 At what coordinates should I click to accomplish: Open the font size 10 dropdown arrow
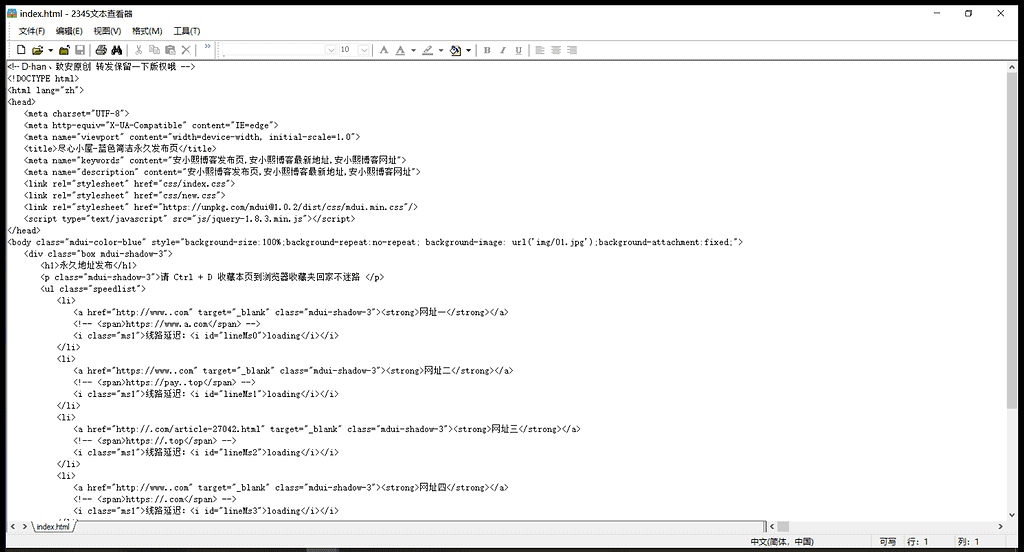[364, 50]
